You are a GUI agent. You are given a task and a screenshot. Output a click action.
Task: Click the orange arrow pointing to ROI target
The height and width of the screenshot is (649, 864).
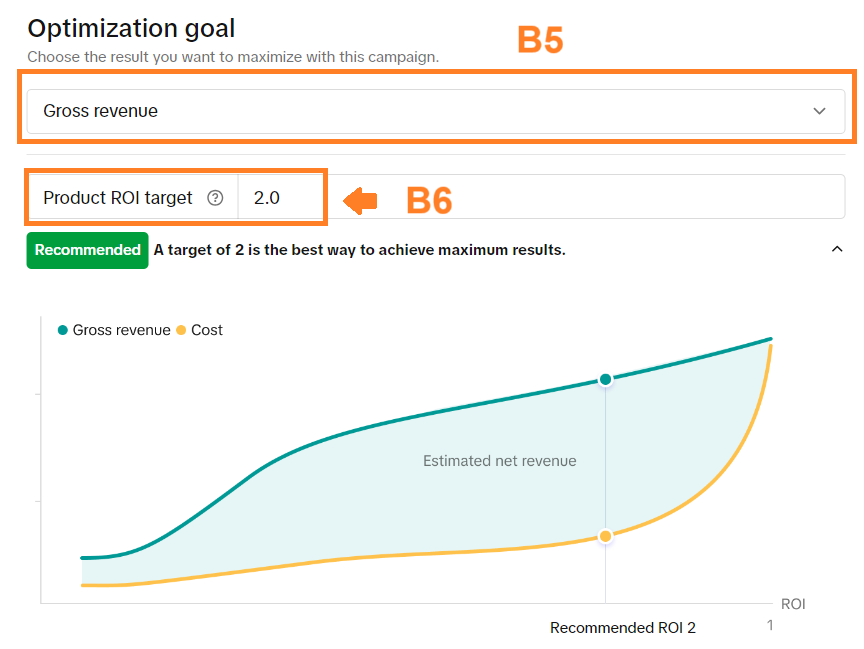click(x=360, y=201)
